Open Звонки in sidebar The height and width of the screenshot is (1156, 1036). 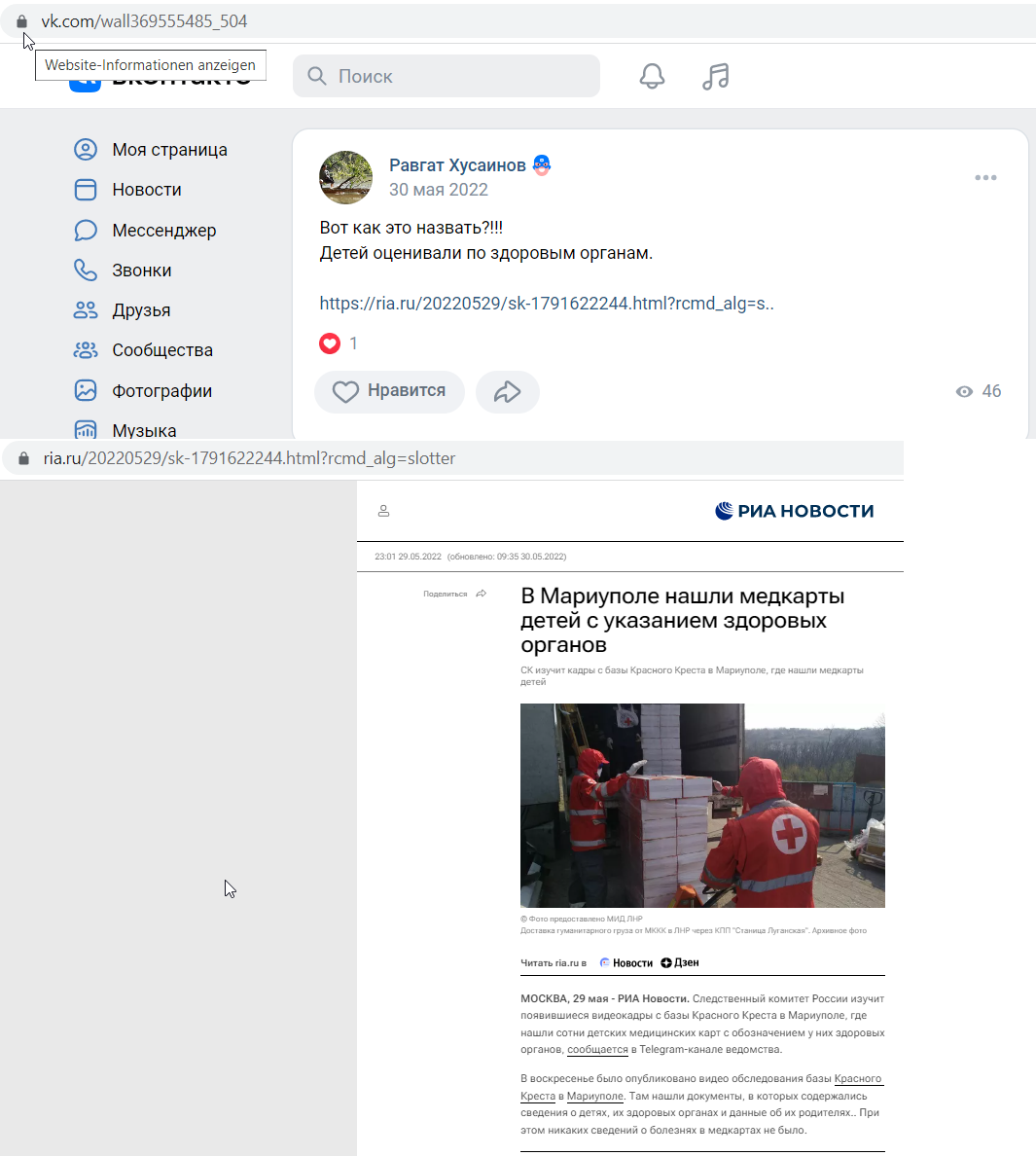coord(141,270)
